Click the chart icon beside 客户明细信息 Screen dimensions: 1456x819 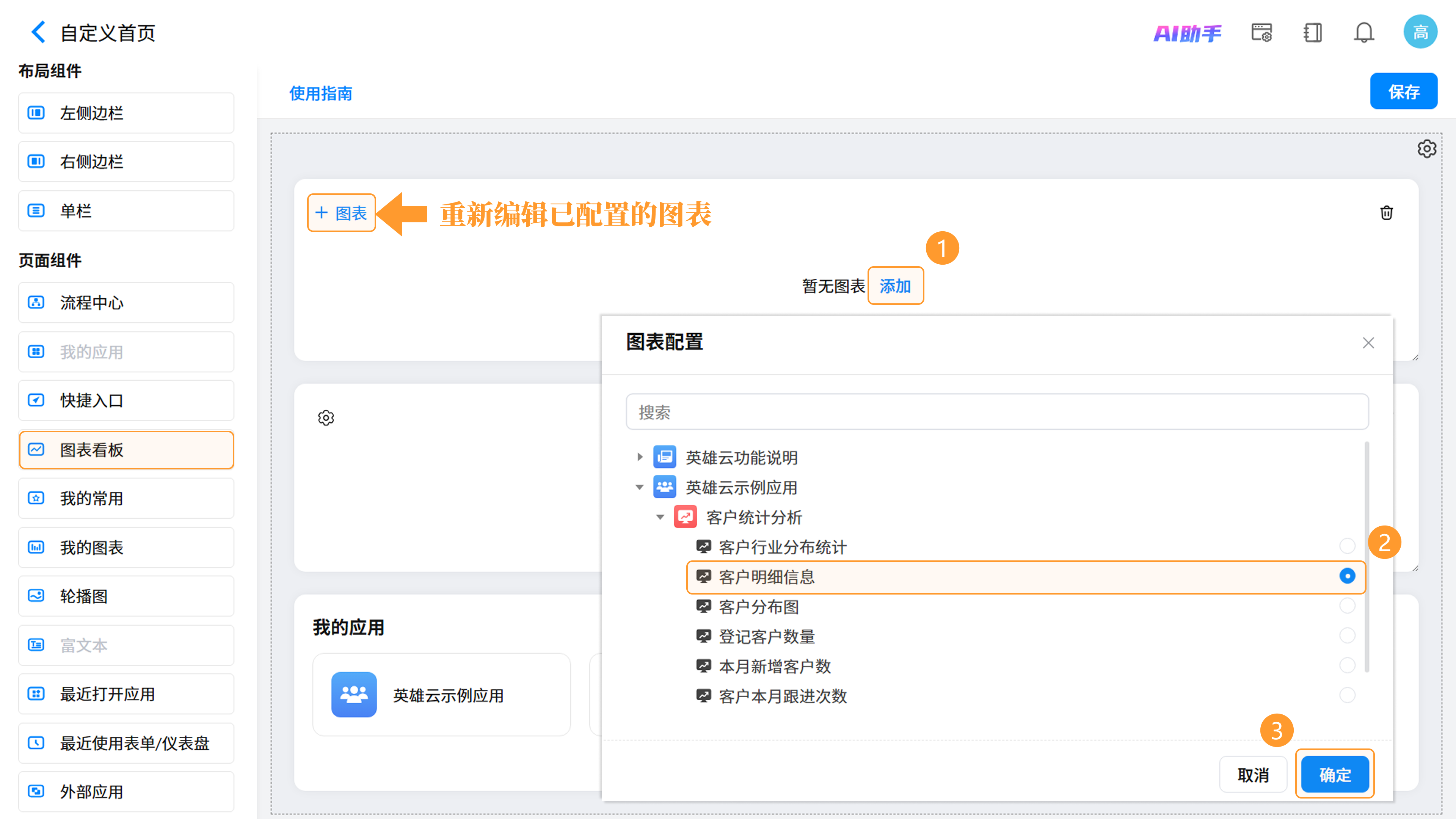tap(703, 576)
